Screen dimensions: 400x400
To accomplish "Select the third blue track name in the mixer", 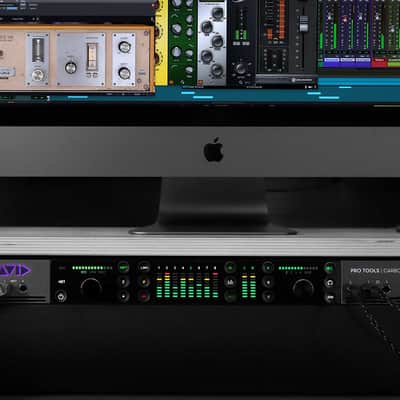I will coord(363,60).
